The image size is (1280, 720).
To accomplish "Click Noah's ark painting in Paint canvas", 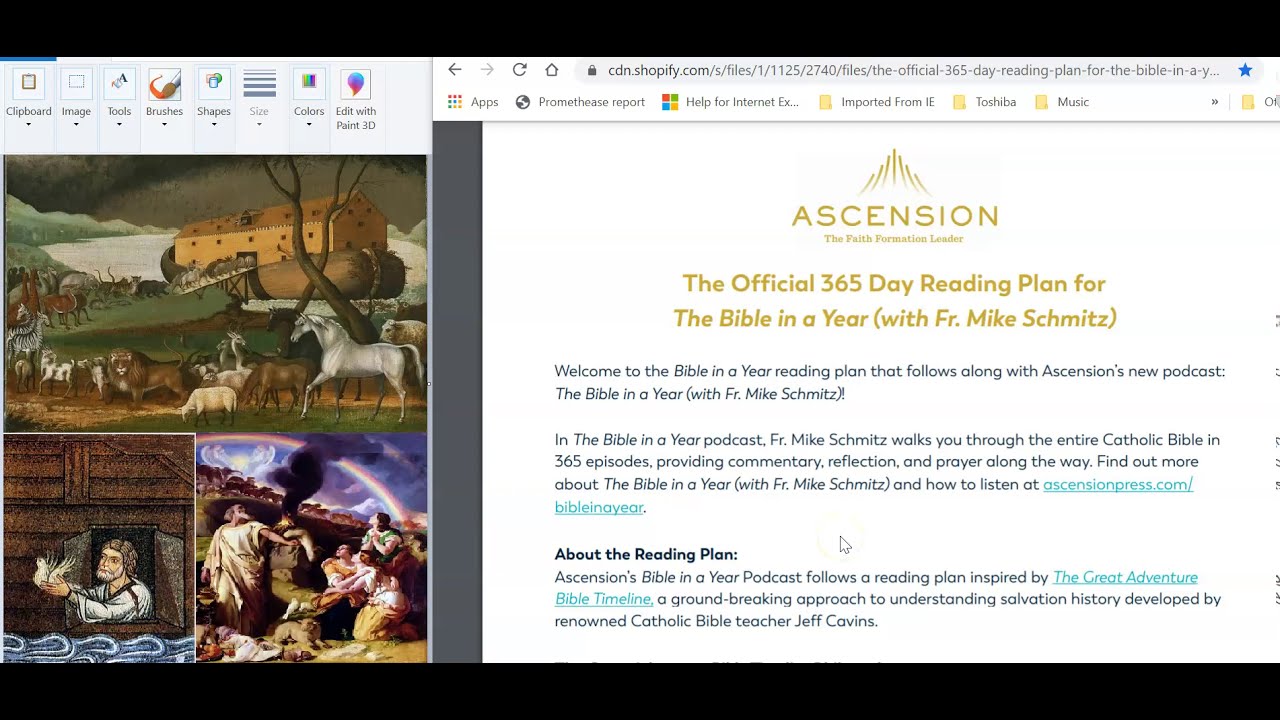I will [x=215, y=293].
